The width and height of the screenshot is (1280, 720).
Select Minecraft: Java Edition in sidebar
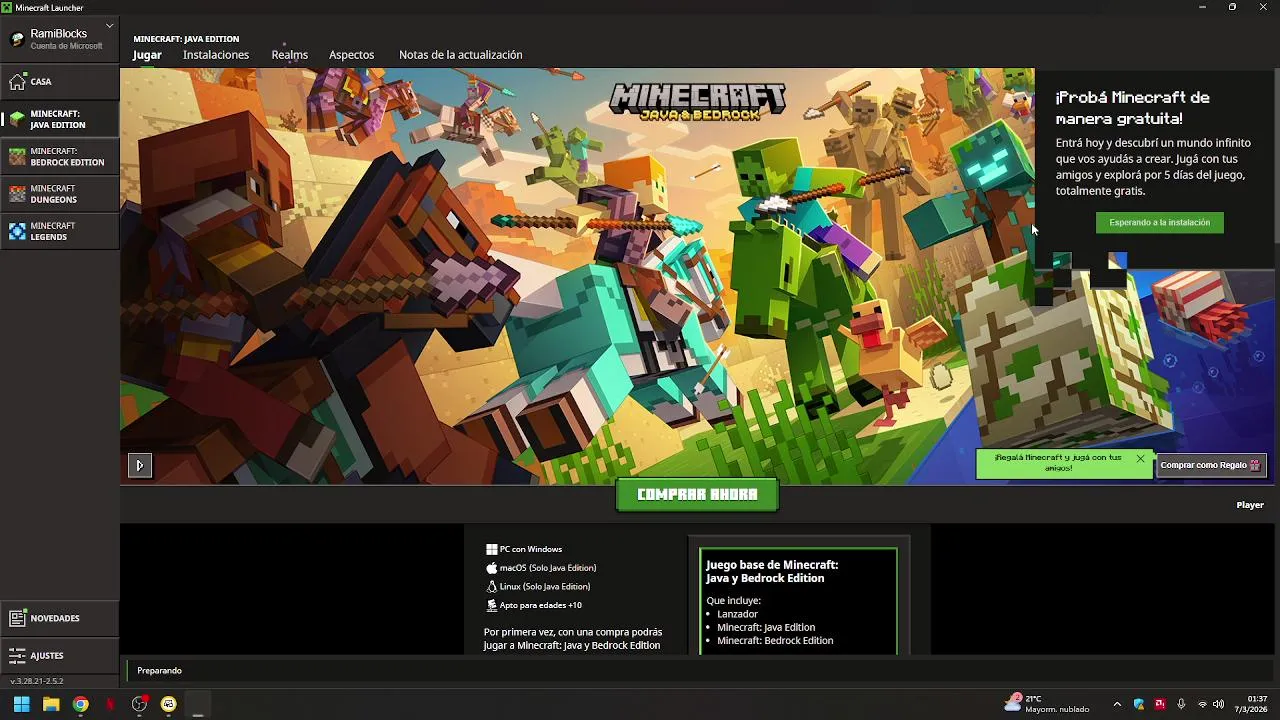pos(60,119)
